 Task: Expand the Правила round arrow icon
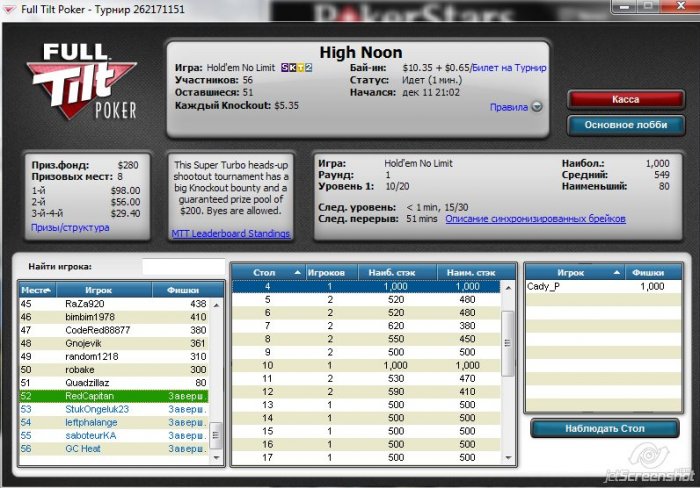coord(537,107)
